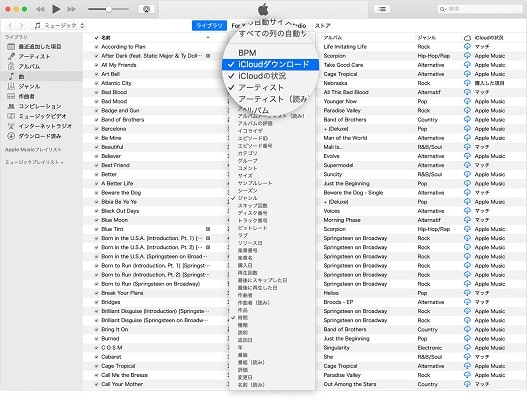
Task: Click iCloud download icon for Life Imitating Life
Action: click(467, 47)
